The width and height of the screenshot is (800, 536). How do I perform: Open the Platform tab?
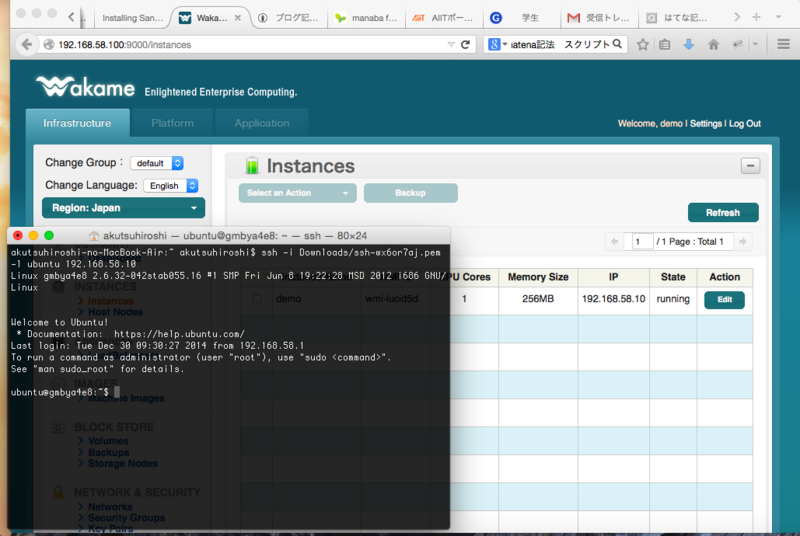point(172,123)
